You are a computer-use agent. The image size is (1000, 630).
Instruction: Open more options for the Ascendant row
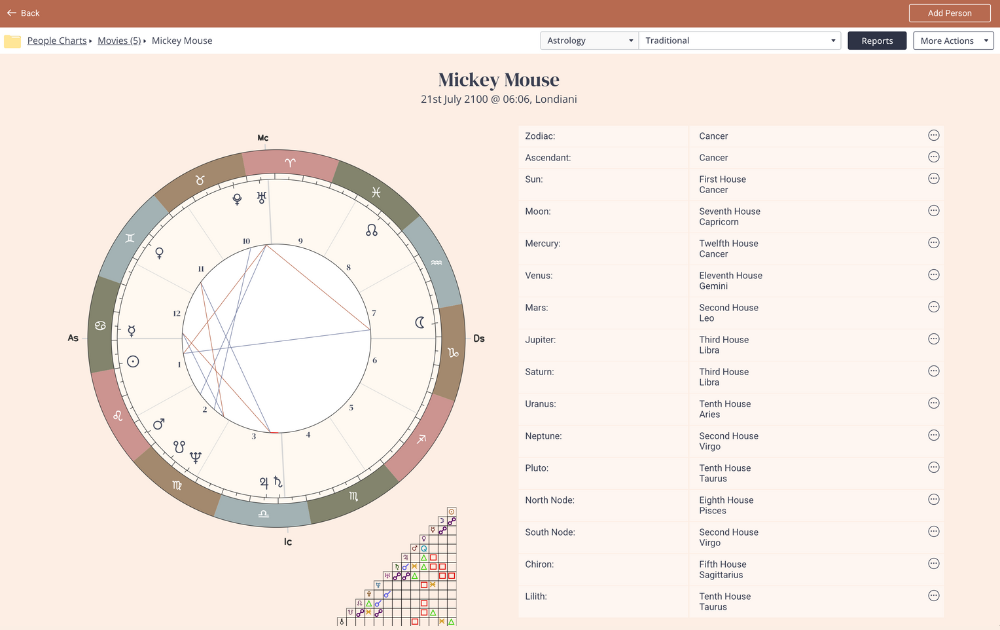(x=934, y=157)
